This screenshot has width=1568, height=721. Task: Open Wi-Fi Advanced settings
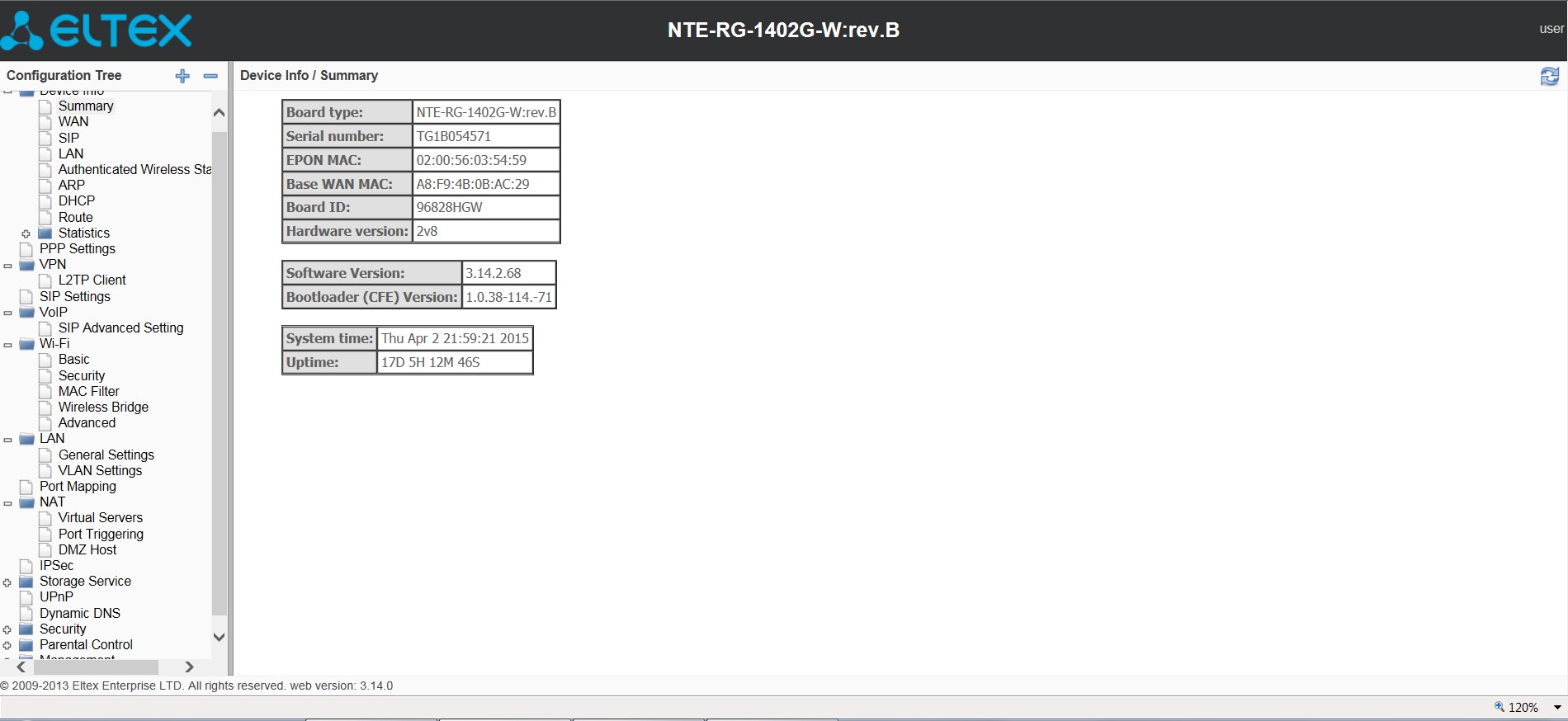[87, 422]
